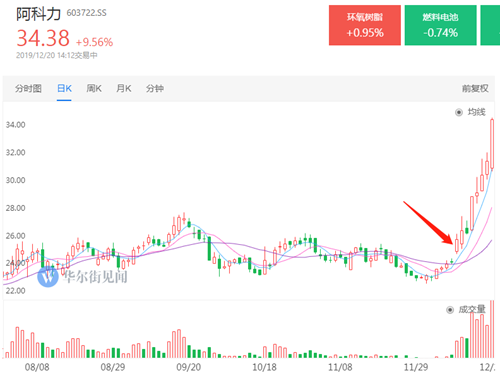
Task: Open the 周K weekly chart tab
Action: point(94,88)
